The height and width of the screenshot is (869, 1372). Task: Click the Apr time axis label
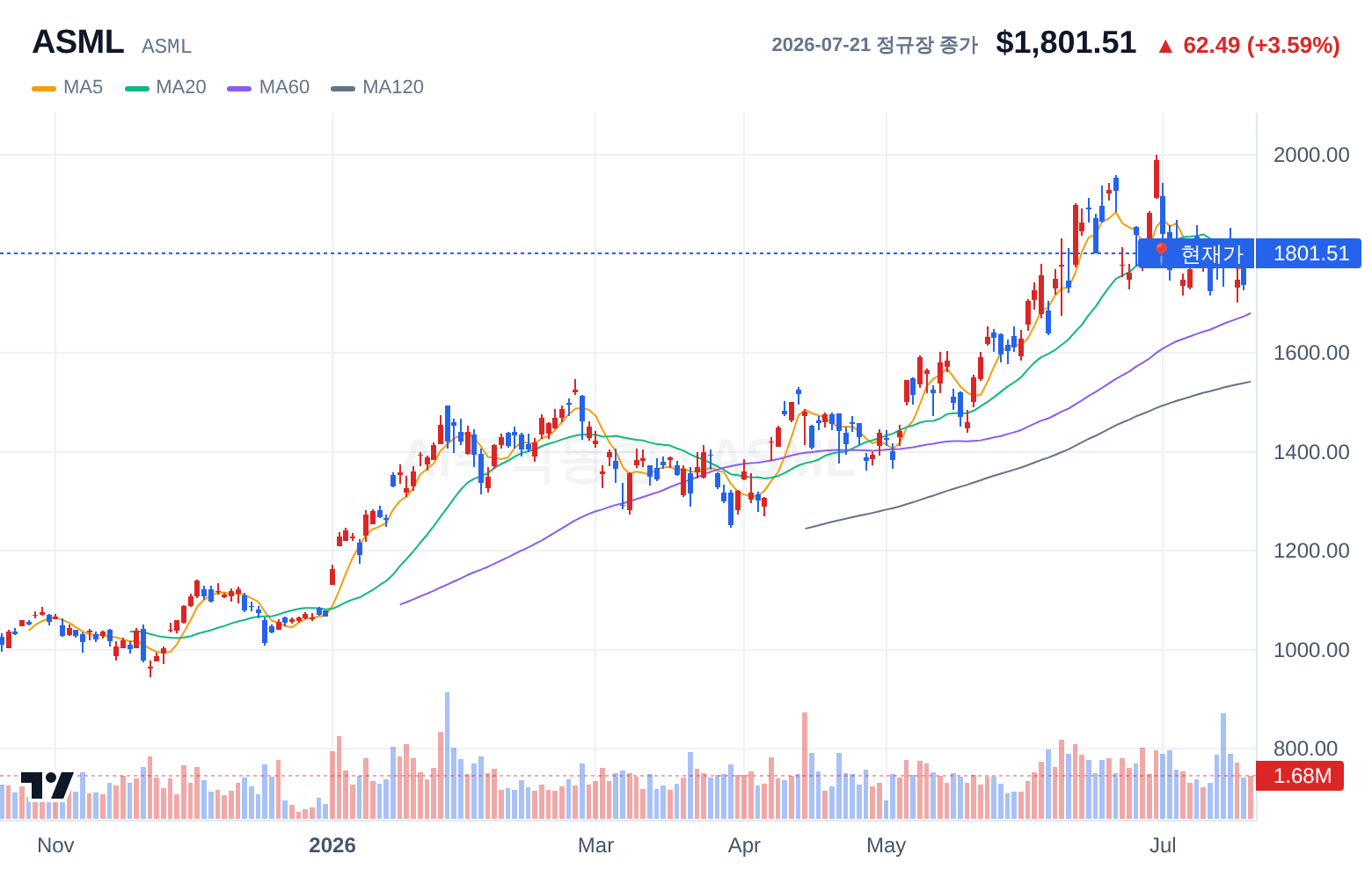744,845
